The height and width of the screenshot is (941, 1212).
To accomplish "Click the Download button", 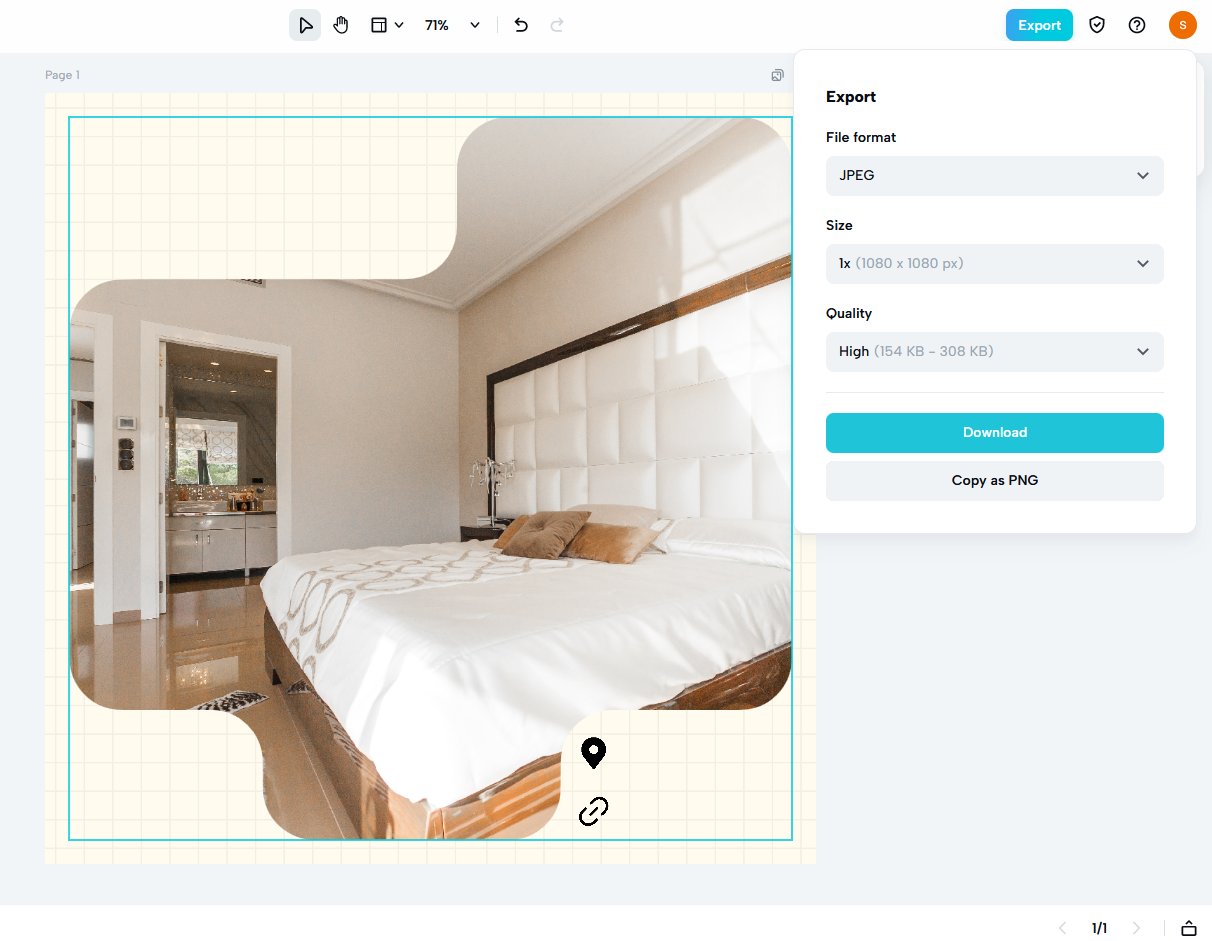I will click(994, 433).
